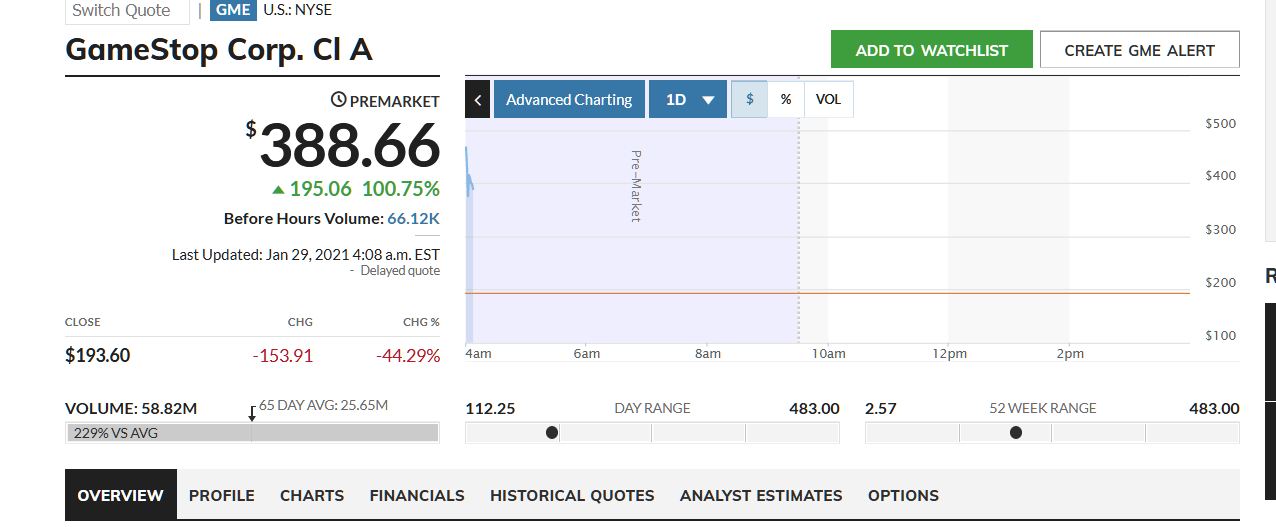Toggle VOL display on chart
The image size is (1276, 527).
(828, 99)
